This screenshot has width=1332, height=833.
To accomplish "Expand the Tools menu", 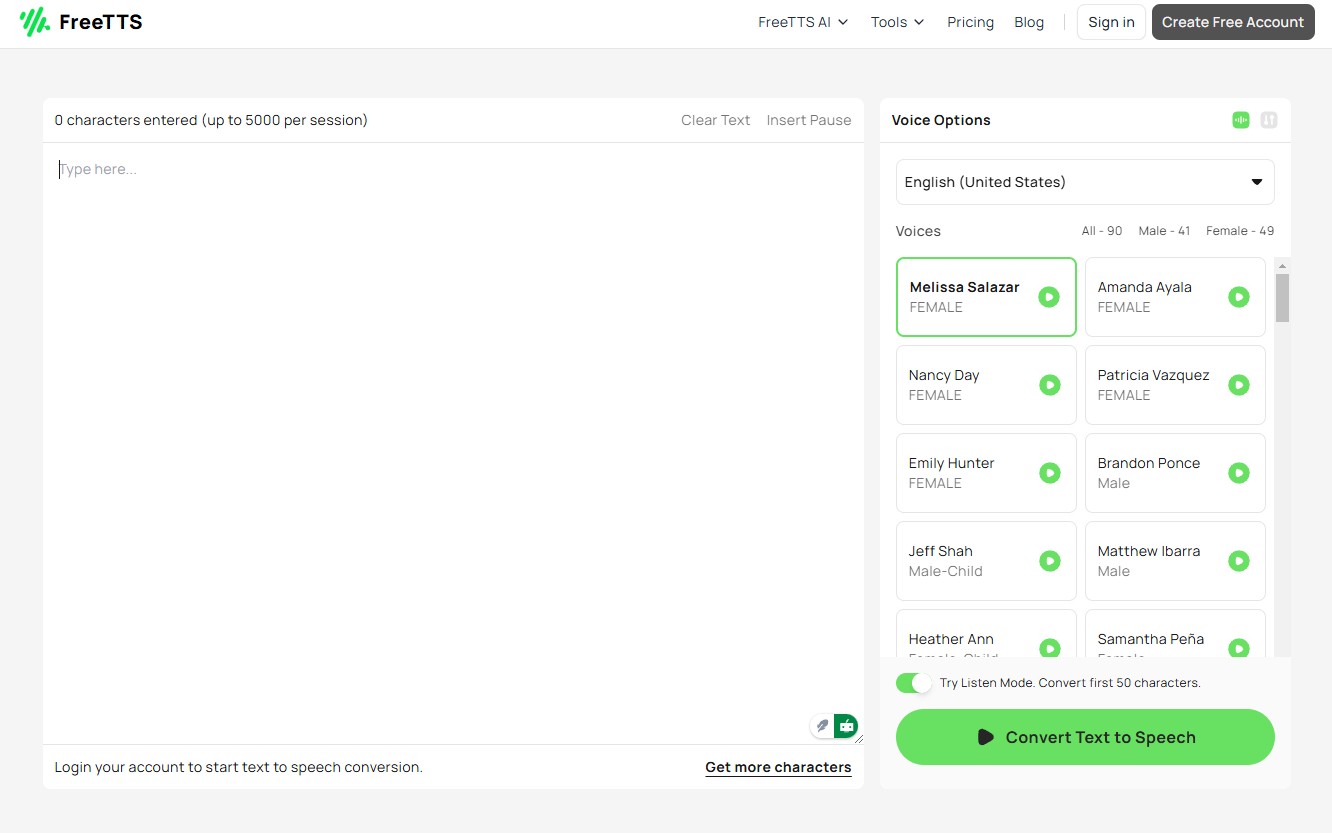I will coord(897,22).
